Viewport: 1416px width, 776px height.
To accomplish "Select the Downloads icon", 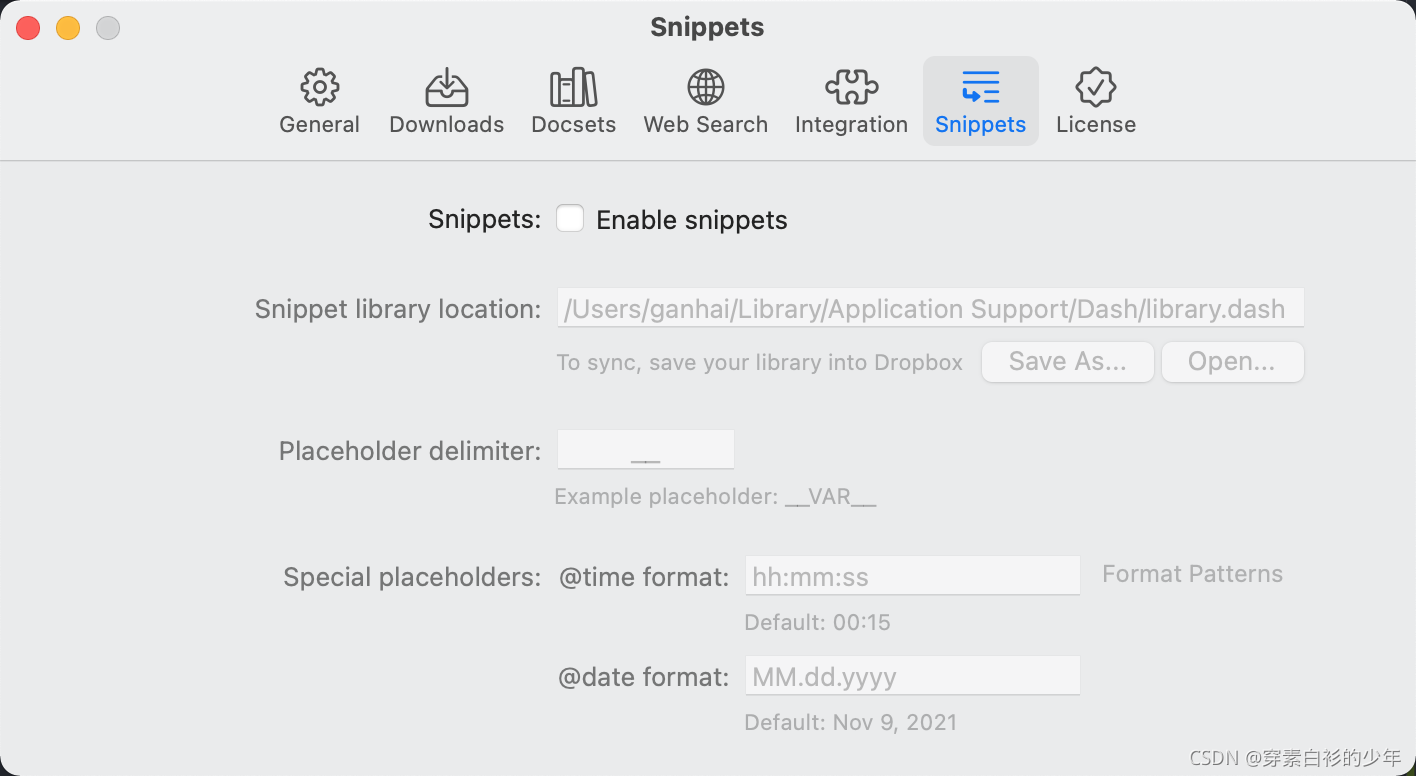I will [446, 100].
